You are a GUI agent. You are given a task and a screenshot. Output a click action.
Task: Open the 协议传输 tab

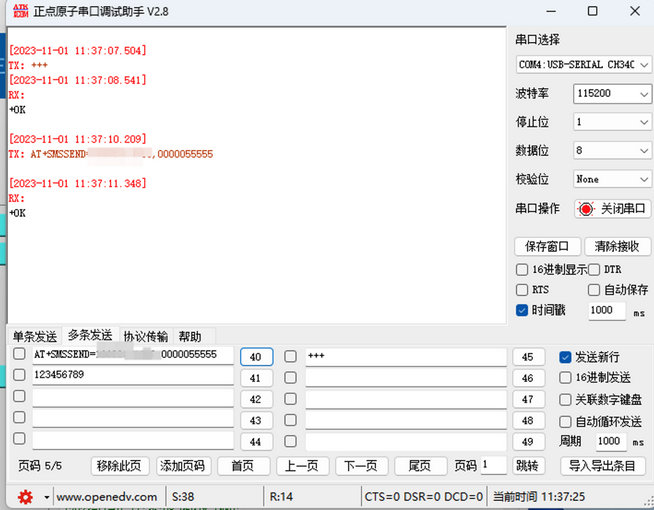coord(145,336)
